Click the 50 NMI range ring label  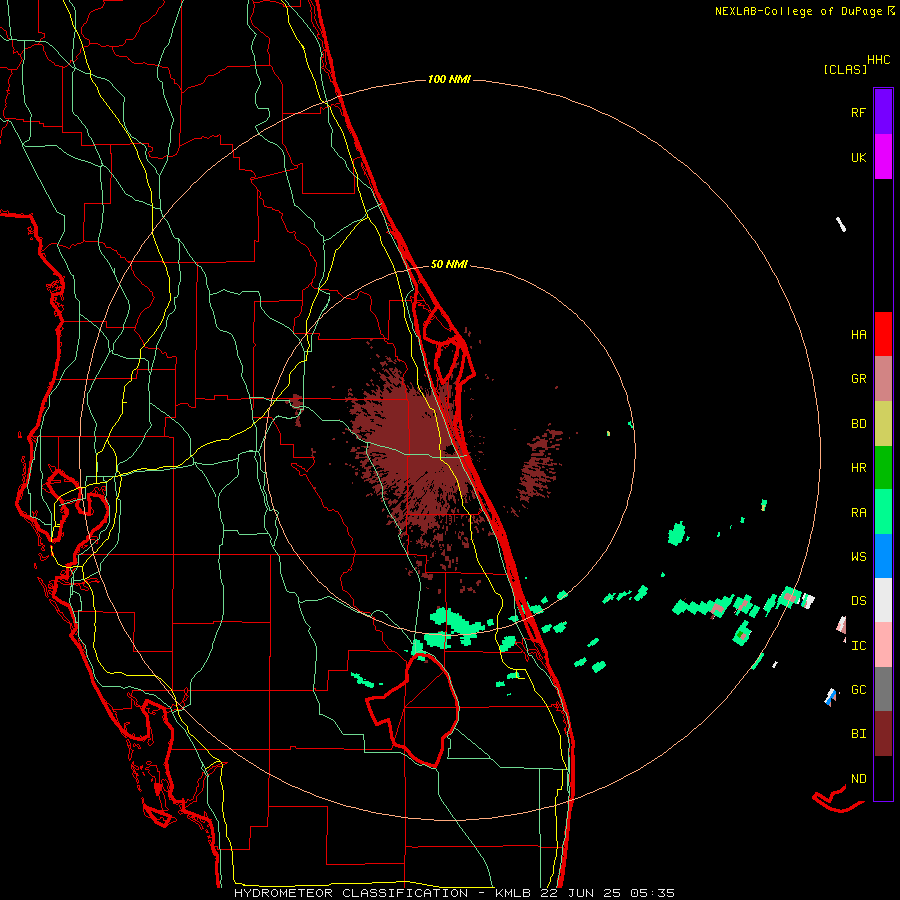click(449, 264)
